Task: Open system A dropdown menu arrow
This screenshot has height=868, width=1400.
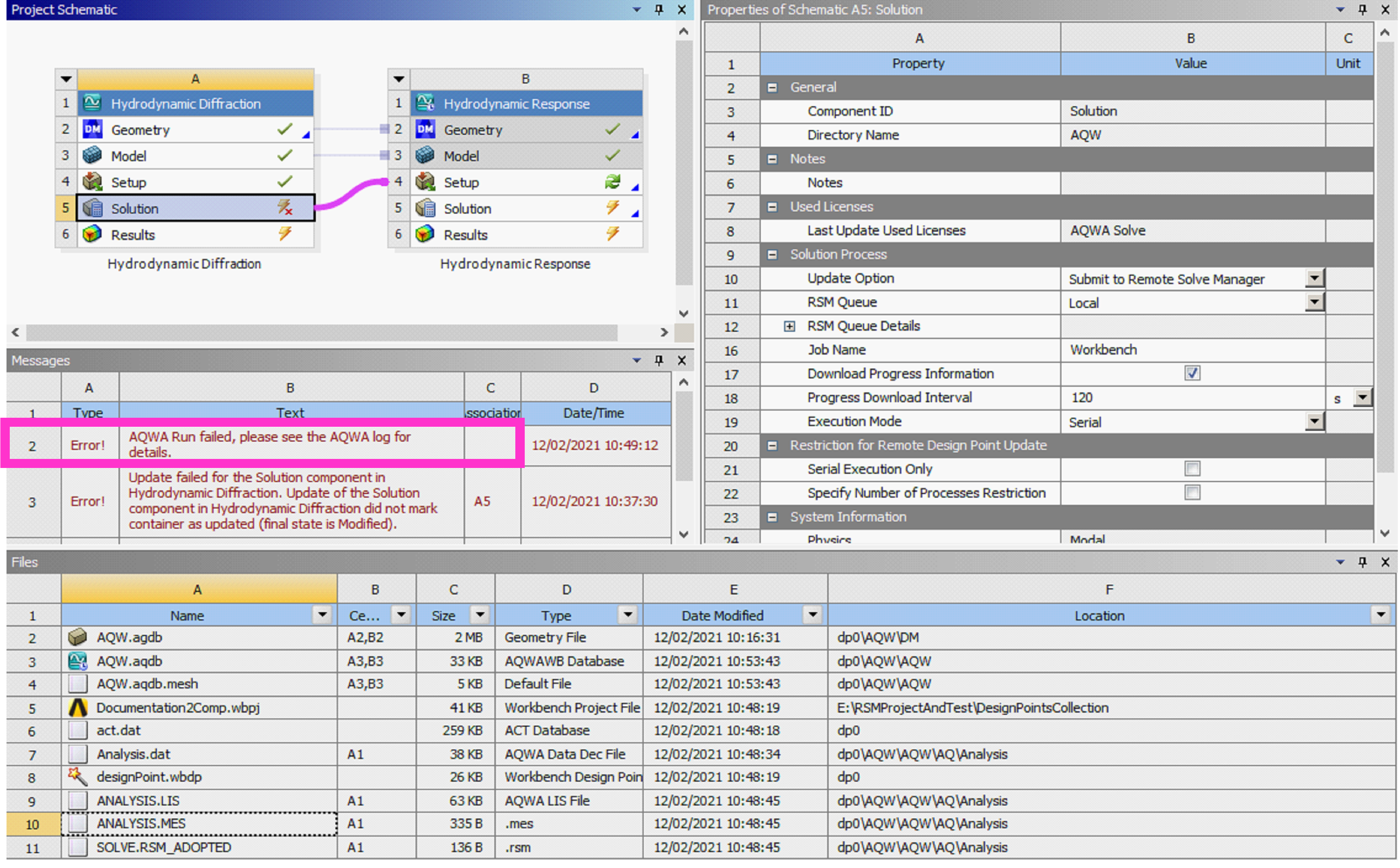Action: click(x=66, y=79)
